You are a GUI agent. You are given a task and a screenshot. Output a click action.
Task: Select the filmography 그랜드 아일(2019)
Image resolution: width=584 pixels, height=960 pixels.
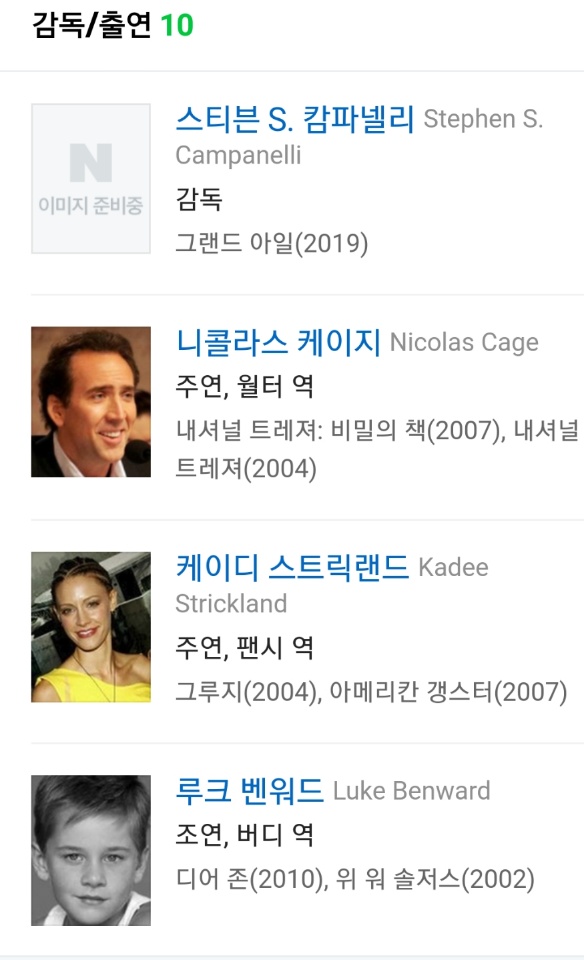pos(272,243)
